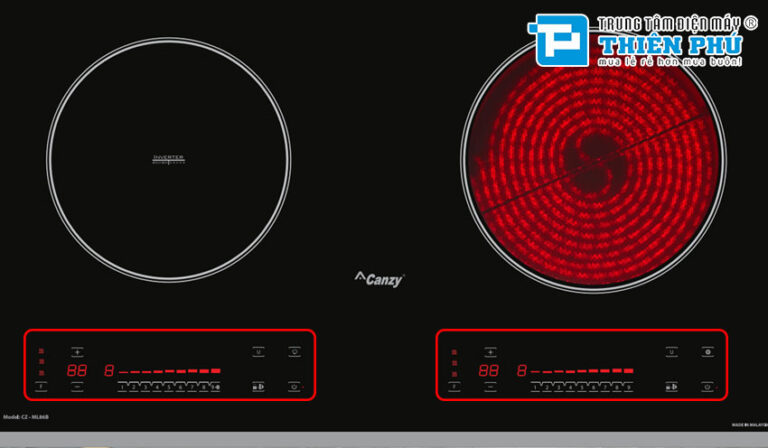The width and height of the screenshot is (768, 448).
Task: Tap the U-shaped icon key on the left panel
Action: [x=258, y=352]
